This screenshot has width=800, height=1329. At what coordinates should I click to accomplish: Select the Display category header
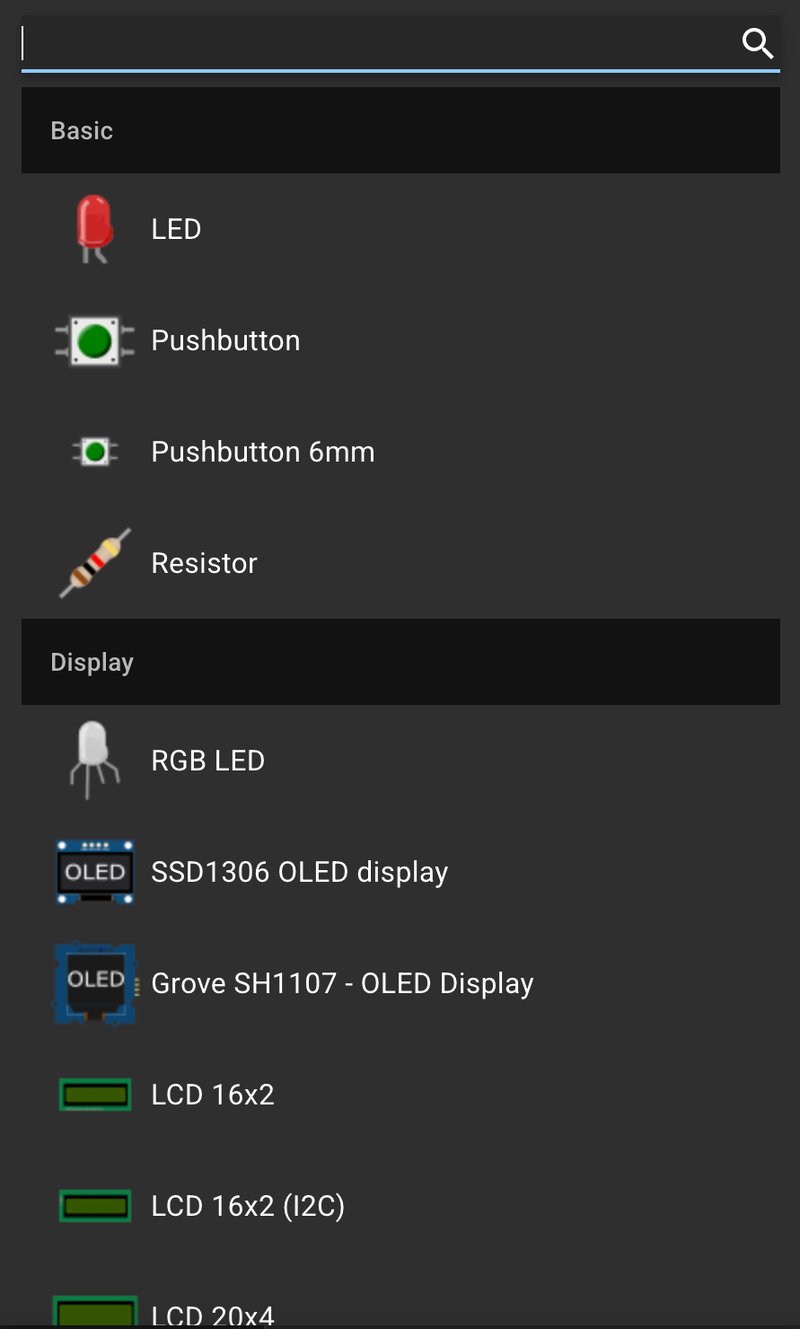click(92, 662)
